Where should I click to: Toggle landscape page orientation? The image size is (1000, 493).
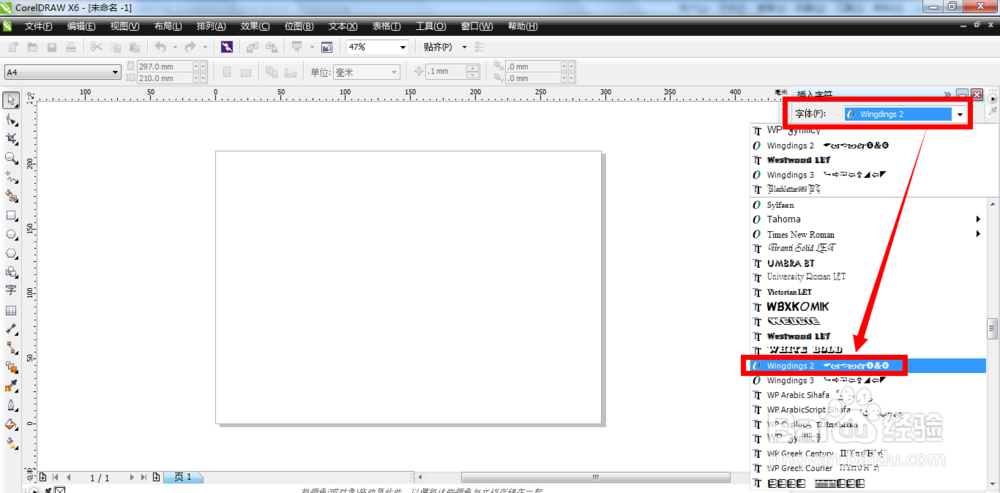244,72
